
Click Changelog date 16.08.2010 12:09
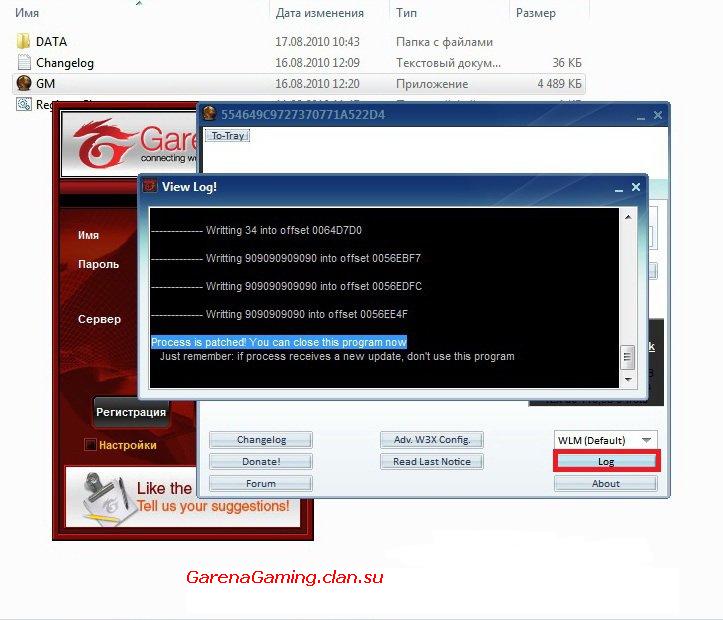click(317, 63)
